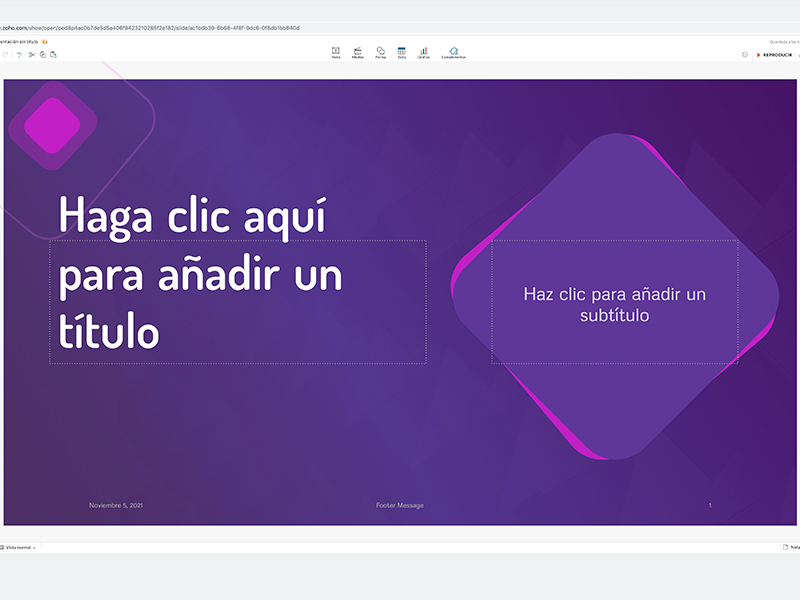
Task: Open the settings gear near Reproducir
Action: pos(745,55)
